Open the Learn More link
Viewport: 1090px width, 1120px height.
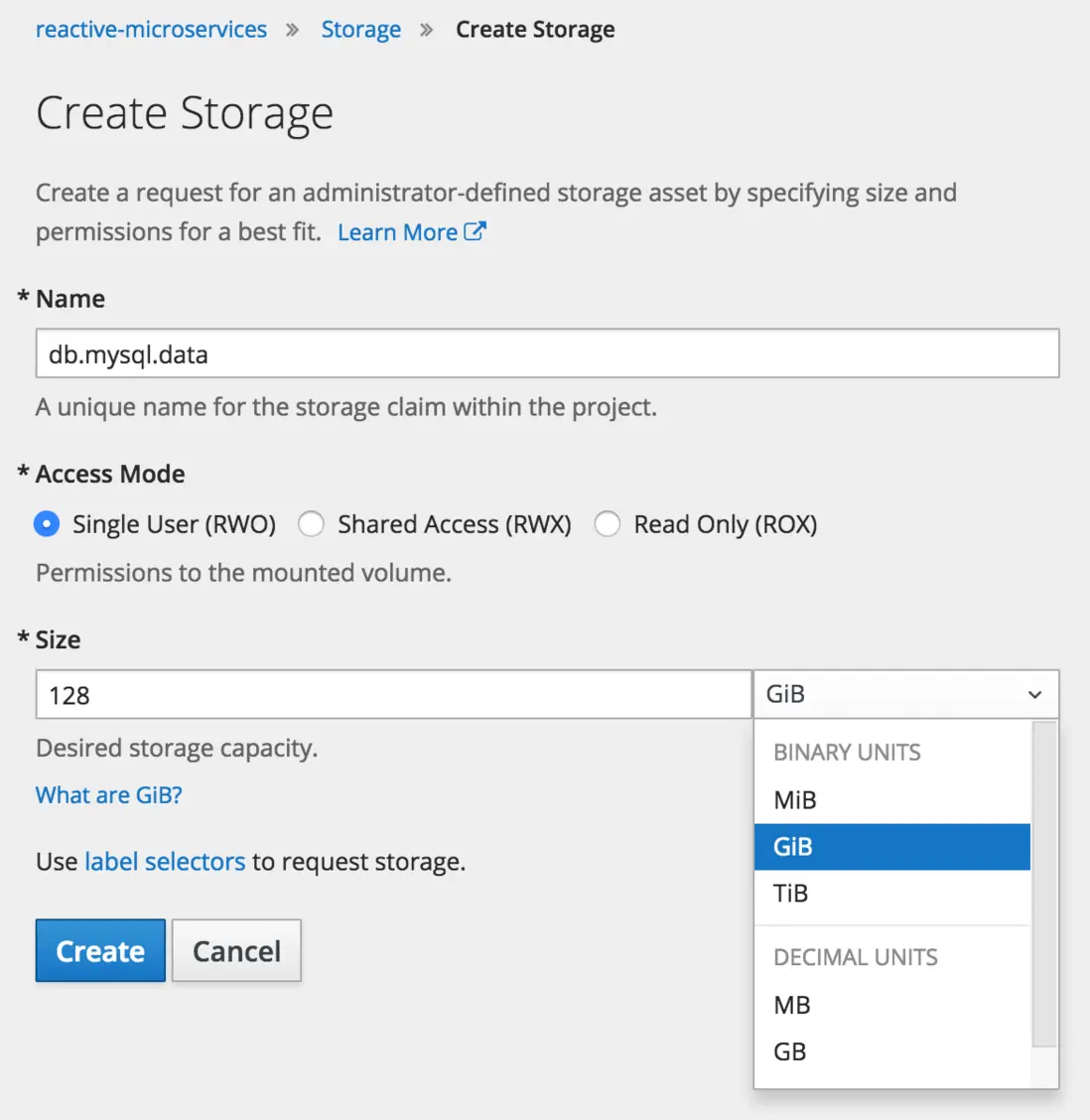click(x=397, y=232)
